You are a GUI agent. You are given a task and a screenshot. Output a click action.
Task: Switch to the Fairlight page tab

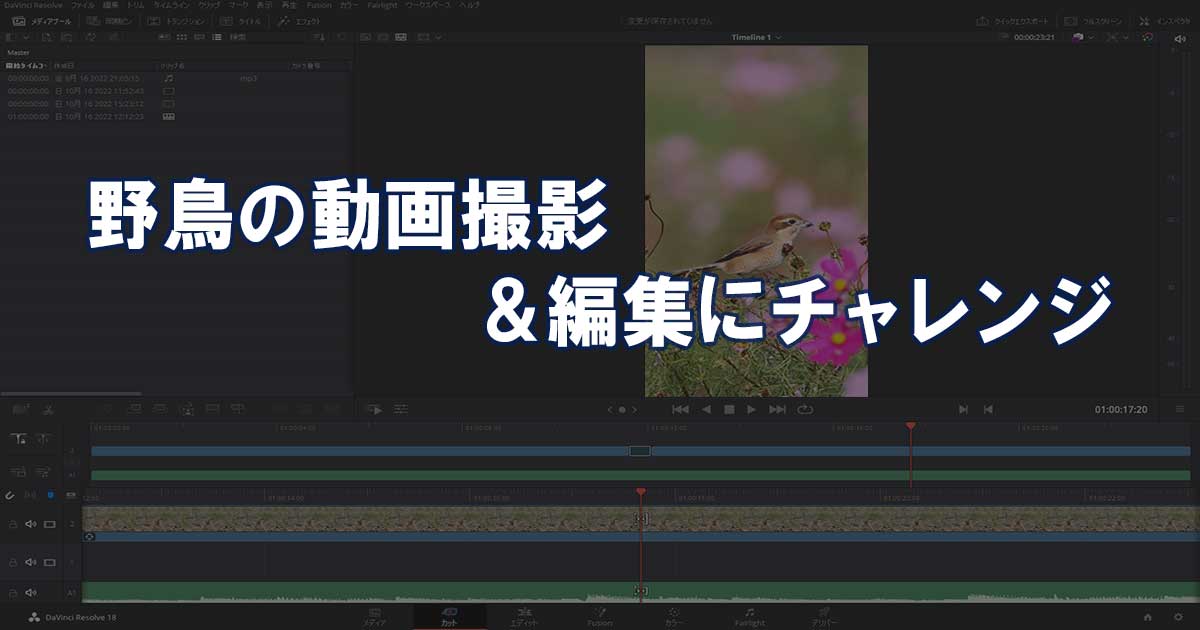click(749, 616)
